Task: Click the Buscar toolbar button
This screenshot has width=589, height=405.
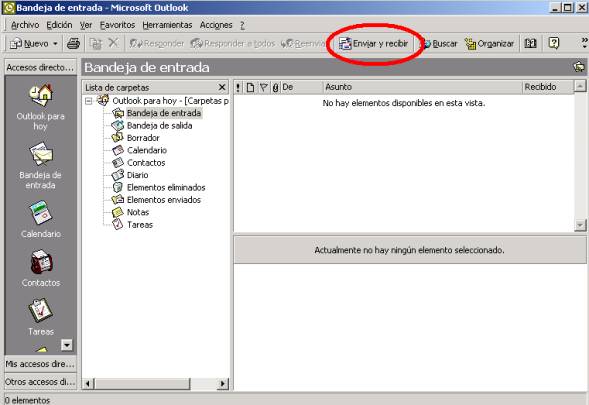Action: pos(440,44)
